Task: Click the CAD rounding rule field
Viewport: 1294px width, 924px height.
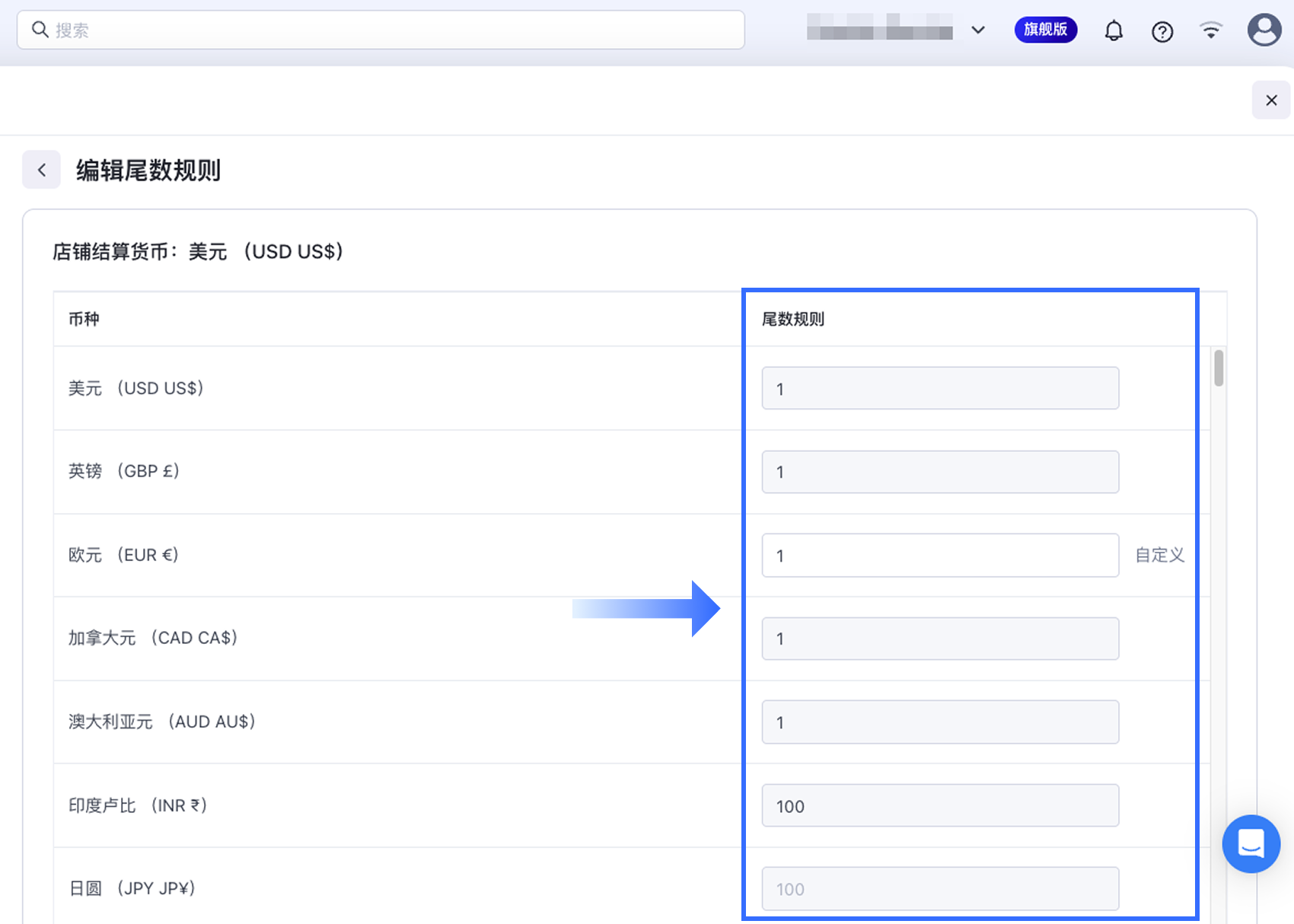Action: click(939, 639)
